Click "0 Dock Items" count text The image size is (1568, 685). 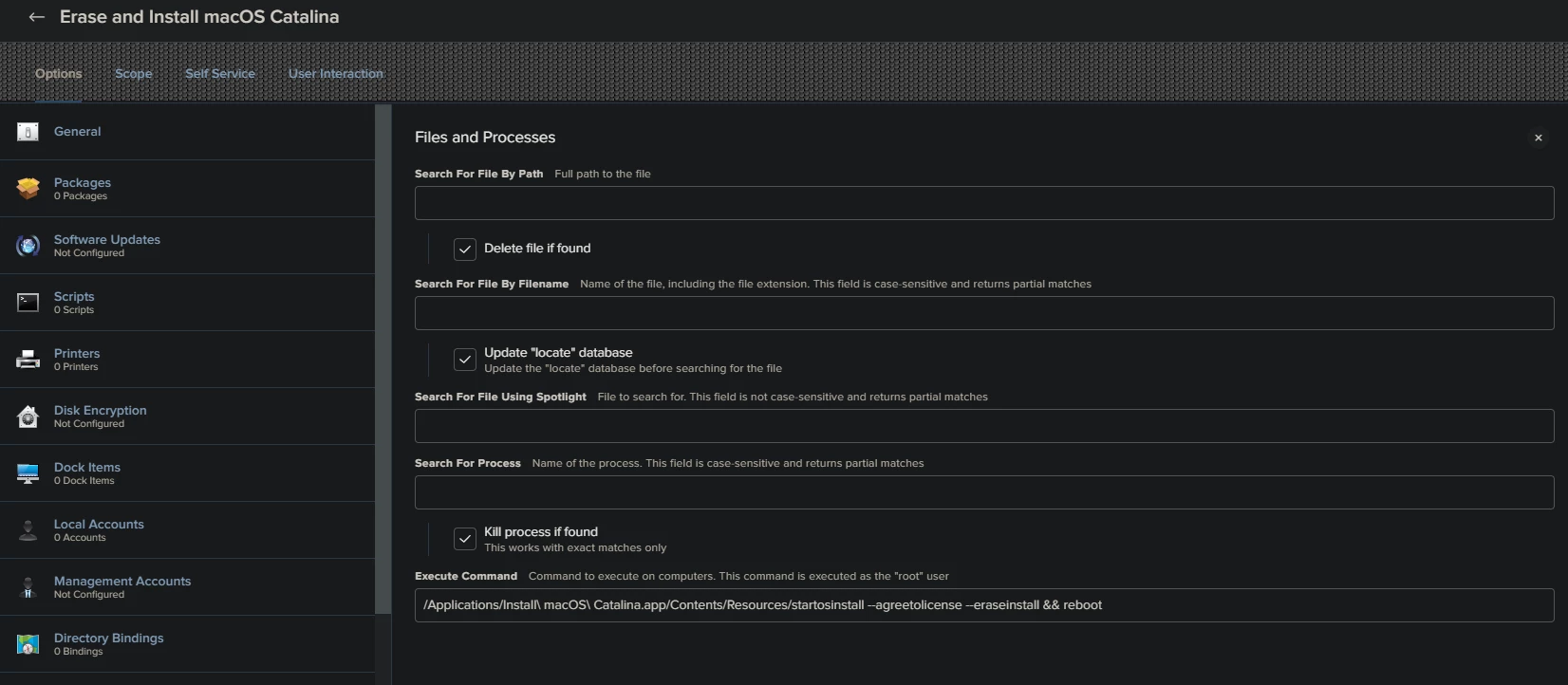(x=84, y=481)
